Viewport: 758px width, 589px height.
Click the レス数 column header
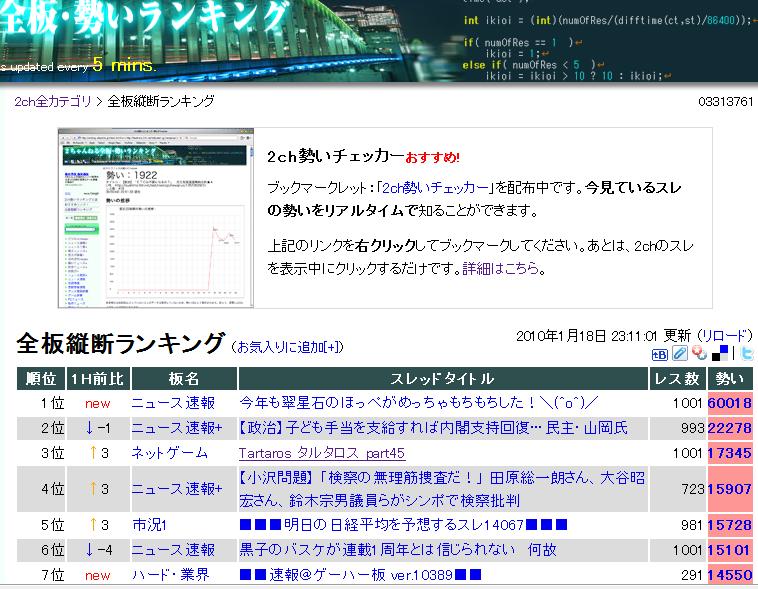677,379
